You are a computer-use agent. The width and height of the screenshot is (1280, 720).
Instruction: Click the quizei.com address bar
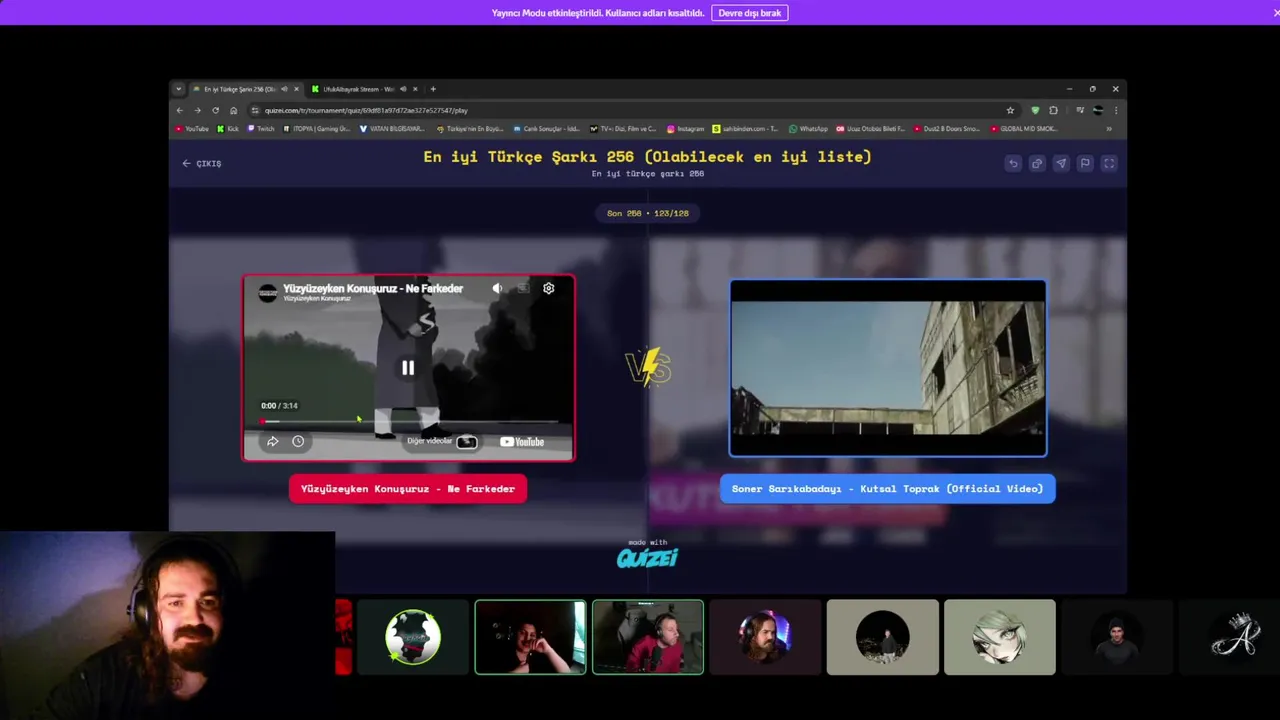[632, 110]
